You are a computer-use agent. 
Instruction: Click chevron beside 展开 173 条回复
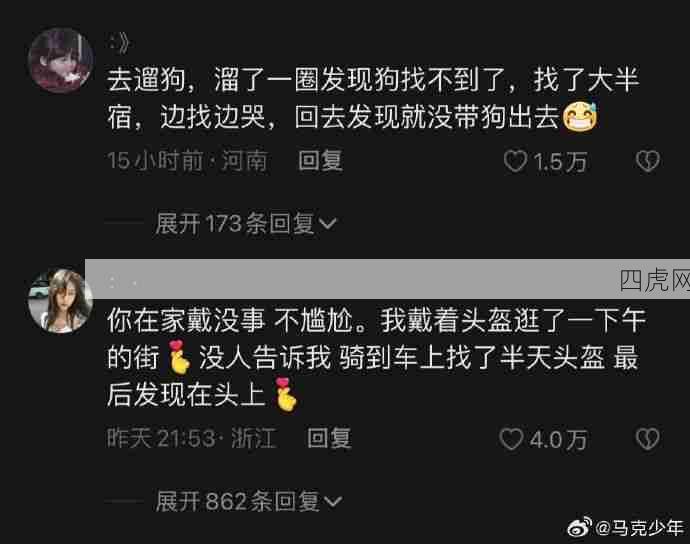[x=327, y=224]
